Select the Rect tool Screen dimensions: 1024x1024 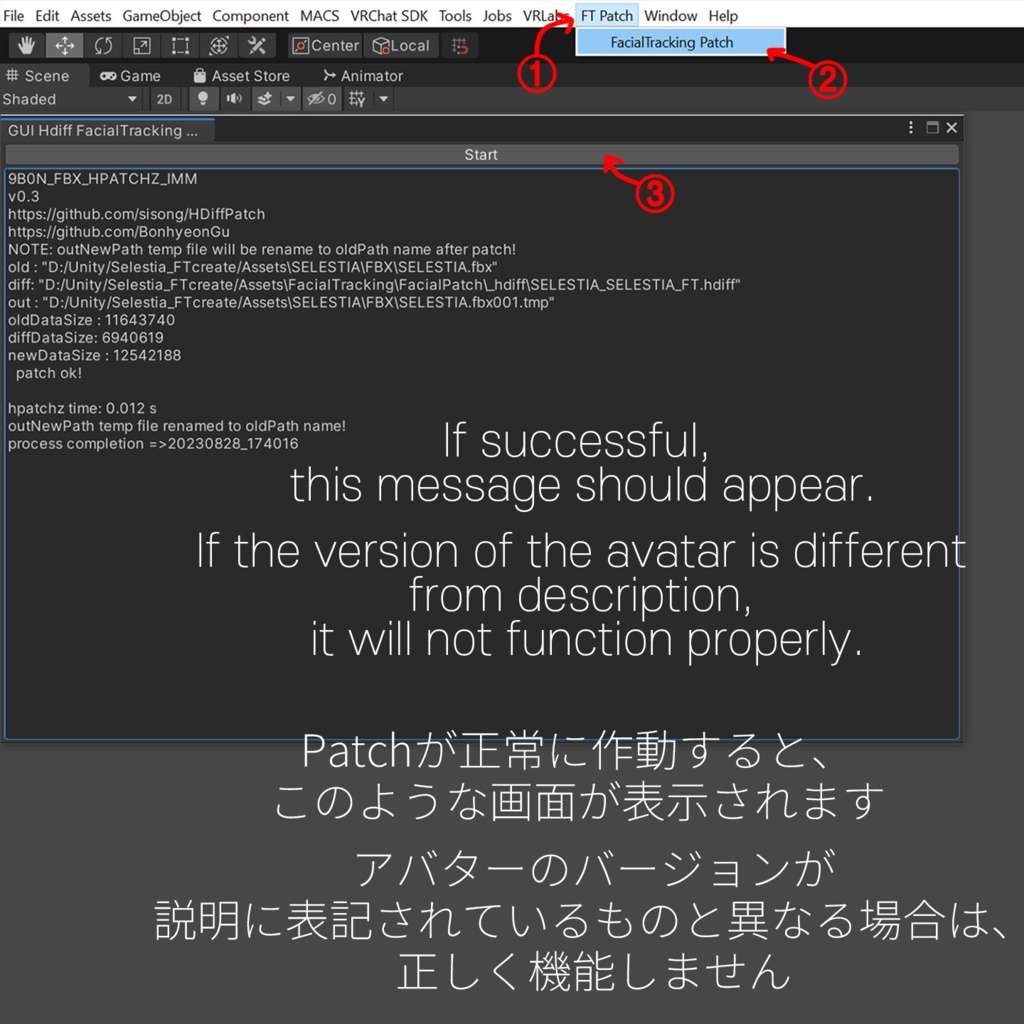click(x=179, y=45)
